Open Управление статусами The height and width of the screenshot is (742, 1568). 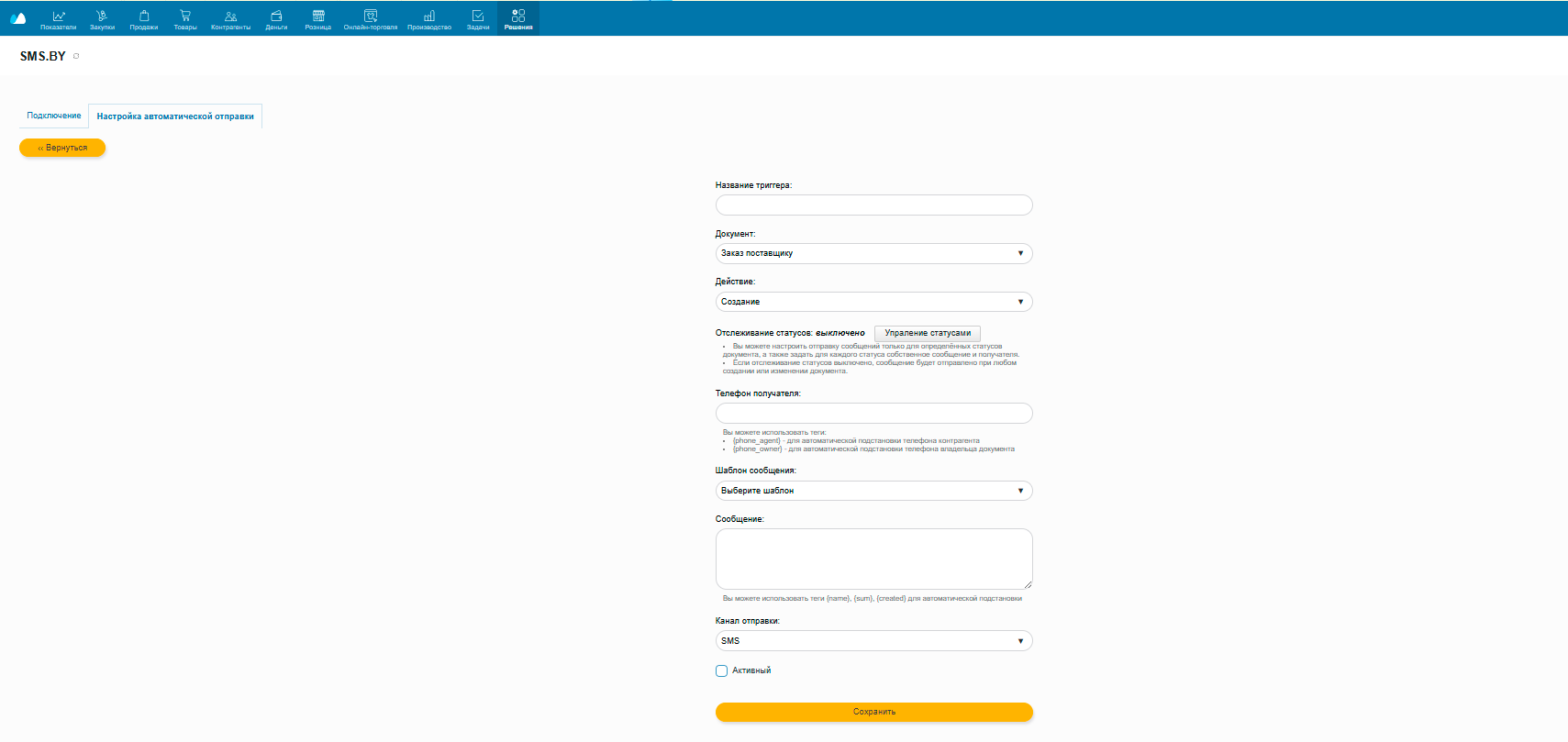[x=928, y=333]
